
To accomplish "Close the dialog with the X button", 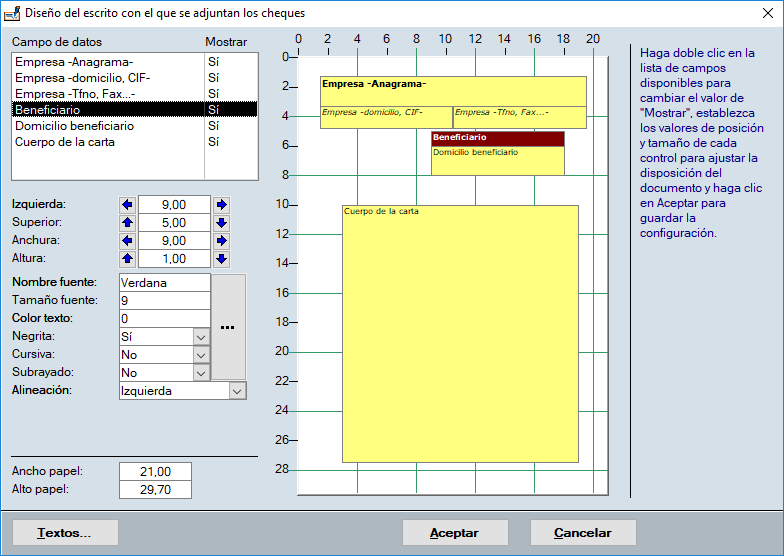I will (768, 13).
